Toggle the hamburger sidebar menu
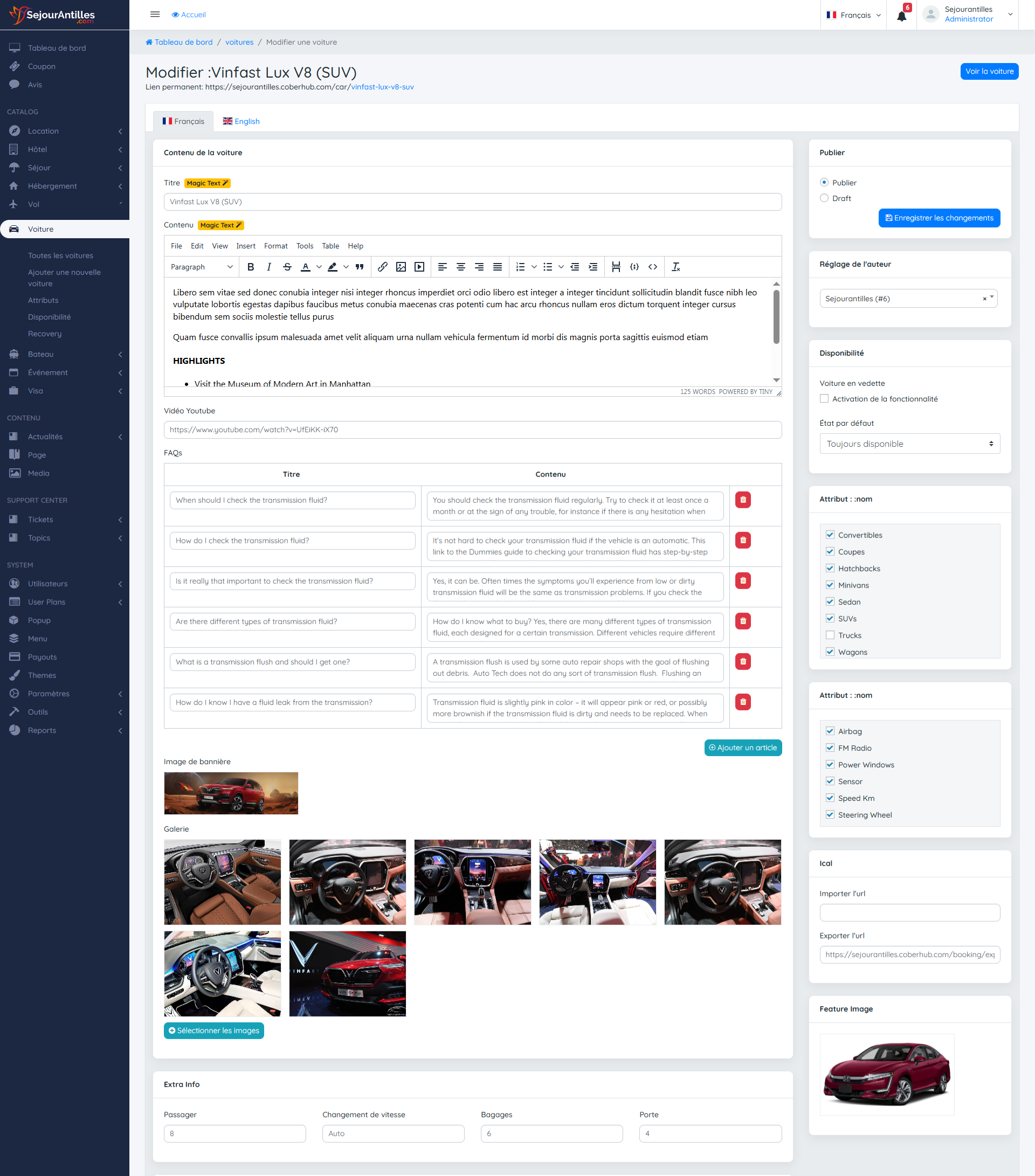The height and width of the screenshot is (1176, 1035). (155, 15)
